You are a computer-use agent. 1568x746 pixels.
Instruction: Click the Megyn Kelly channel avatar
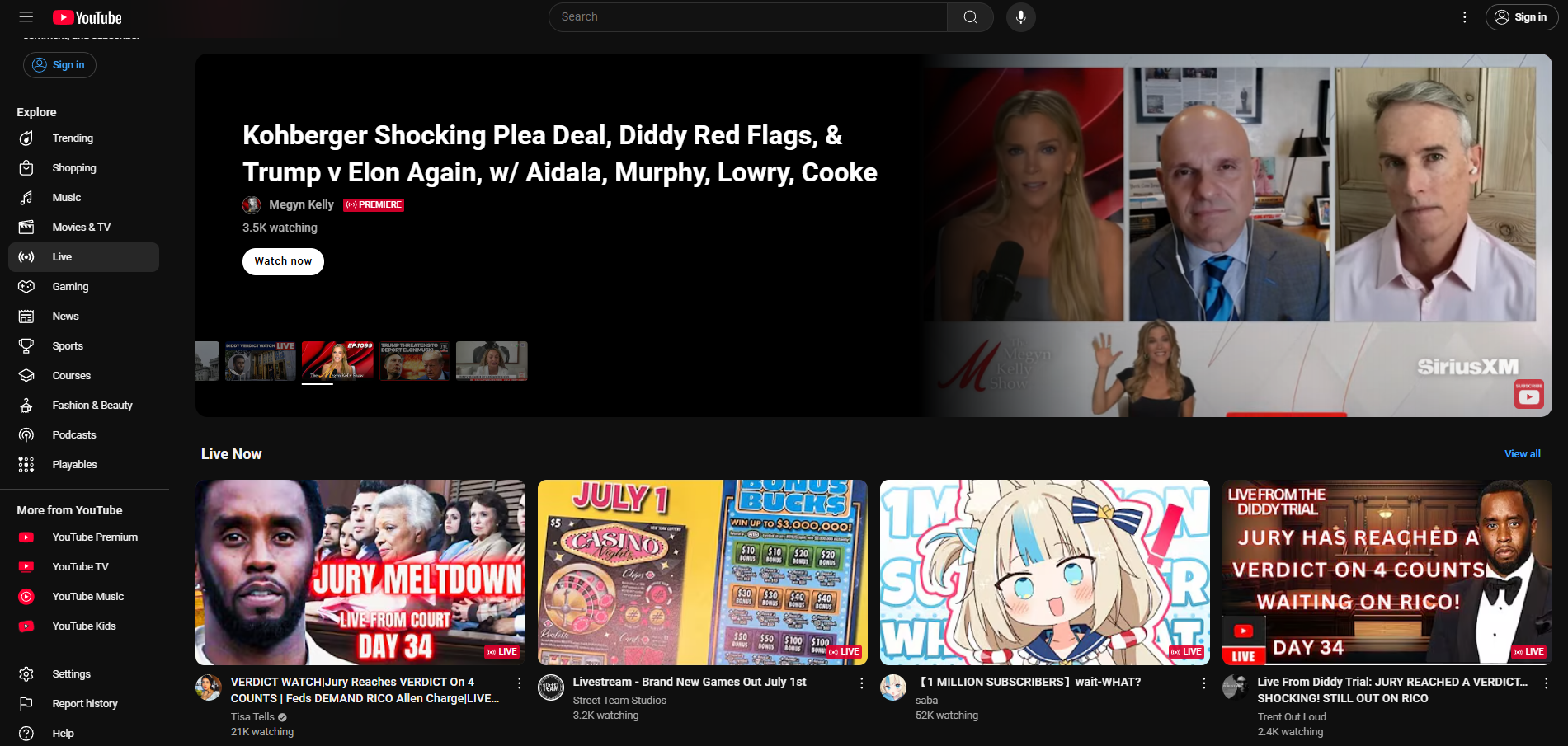[x=252, y=204]
